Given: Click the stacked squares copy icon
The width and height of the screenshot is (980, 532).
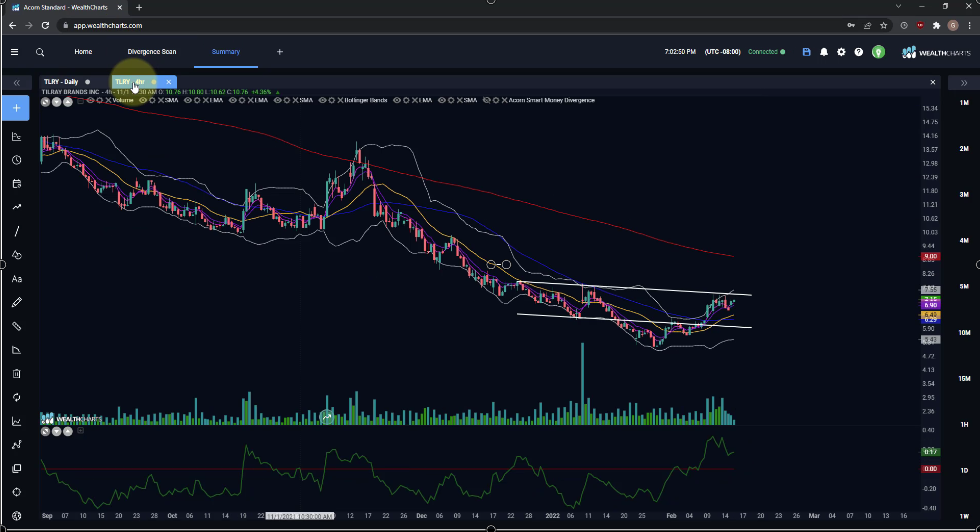Looking at the screenshot, I should [x=17, y=468].
